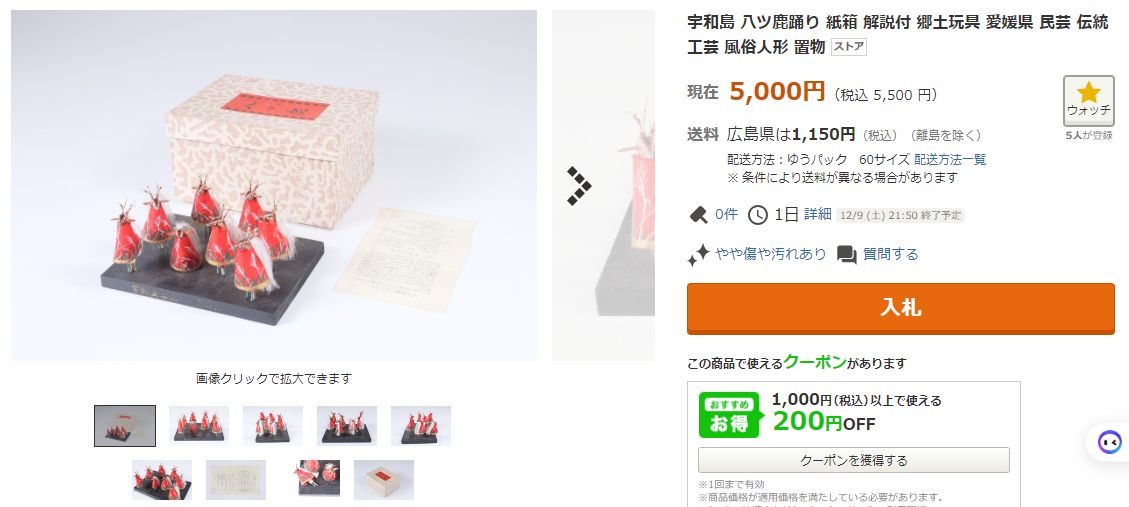Viewport: 1129px width, 507px height.
Task: Click the sparkle item condition icon
Action: click(x=698, y=254)
